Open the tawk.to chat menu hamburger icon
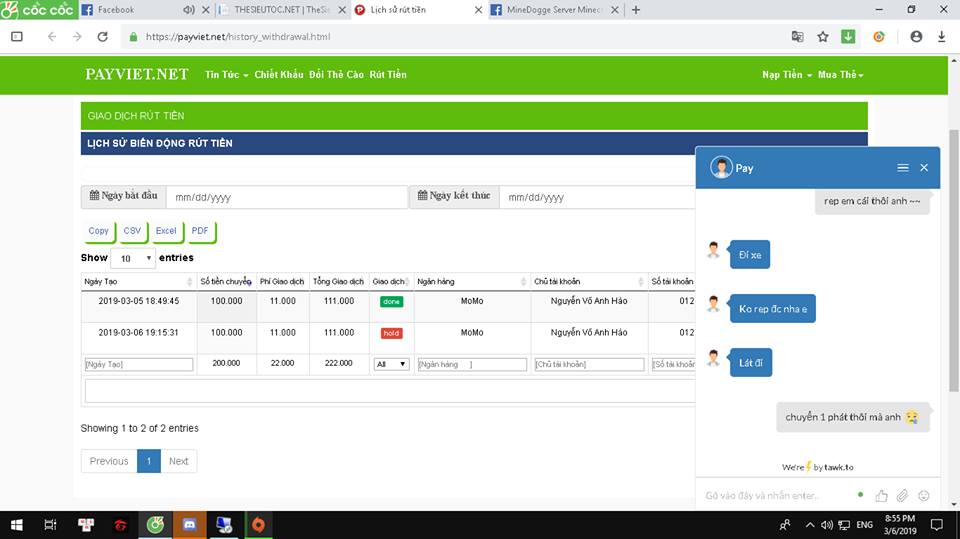This screenshot has height=539, width=960. point(902,168)
